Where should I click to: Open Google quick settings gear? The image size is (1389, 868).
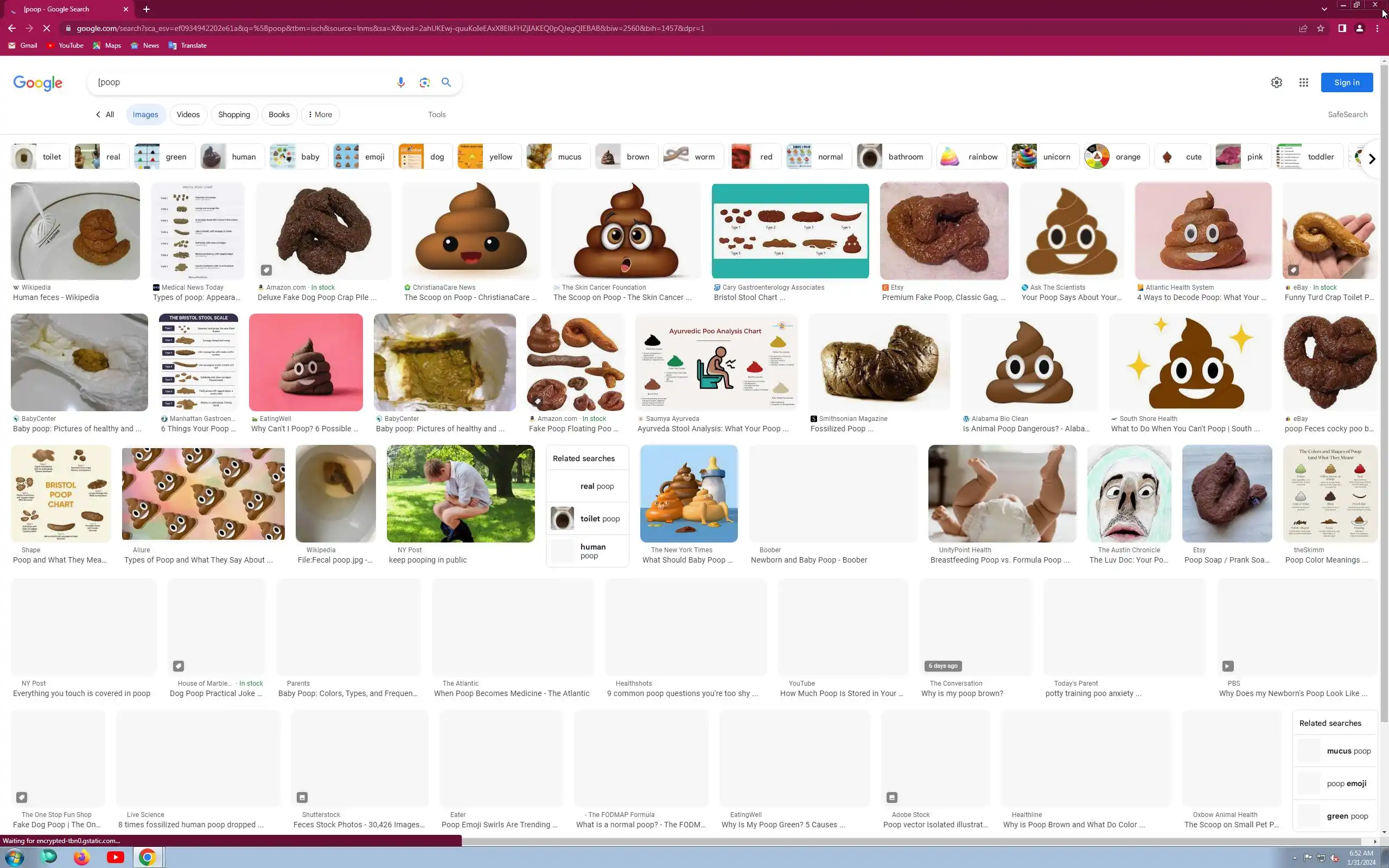coord(1276,82)
